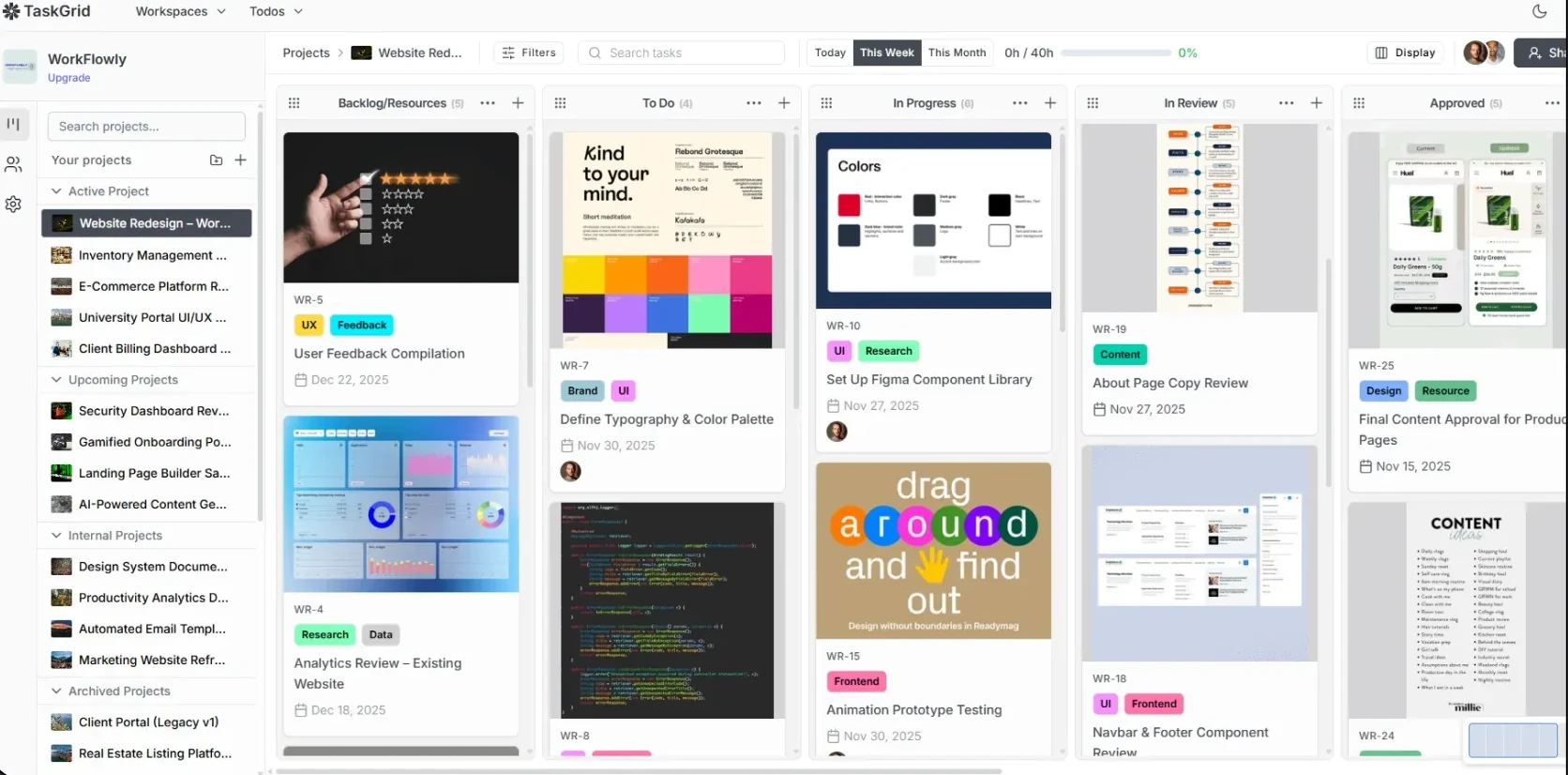Open the Workspaces dropdown
The height and width of the screenshot is (775, 1568).
click(180, 11)
